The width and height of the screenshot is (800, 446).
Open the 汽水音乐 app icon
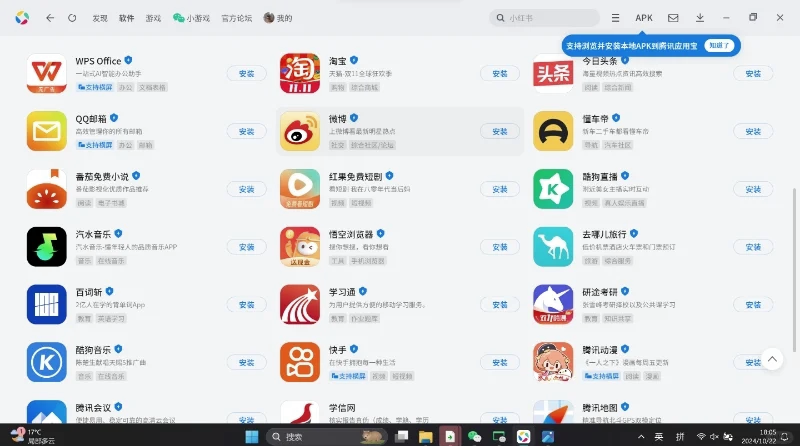tap(46, 247)
